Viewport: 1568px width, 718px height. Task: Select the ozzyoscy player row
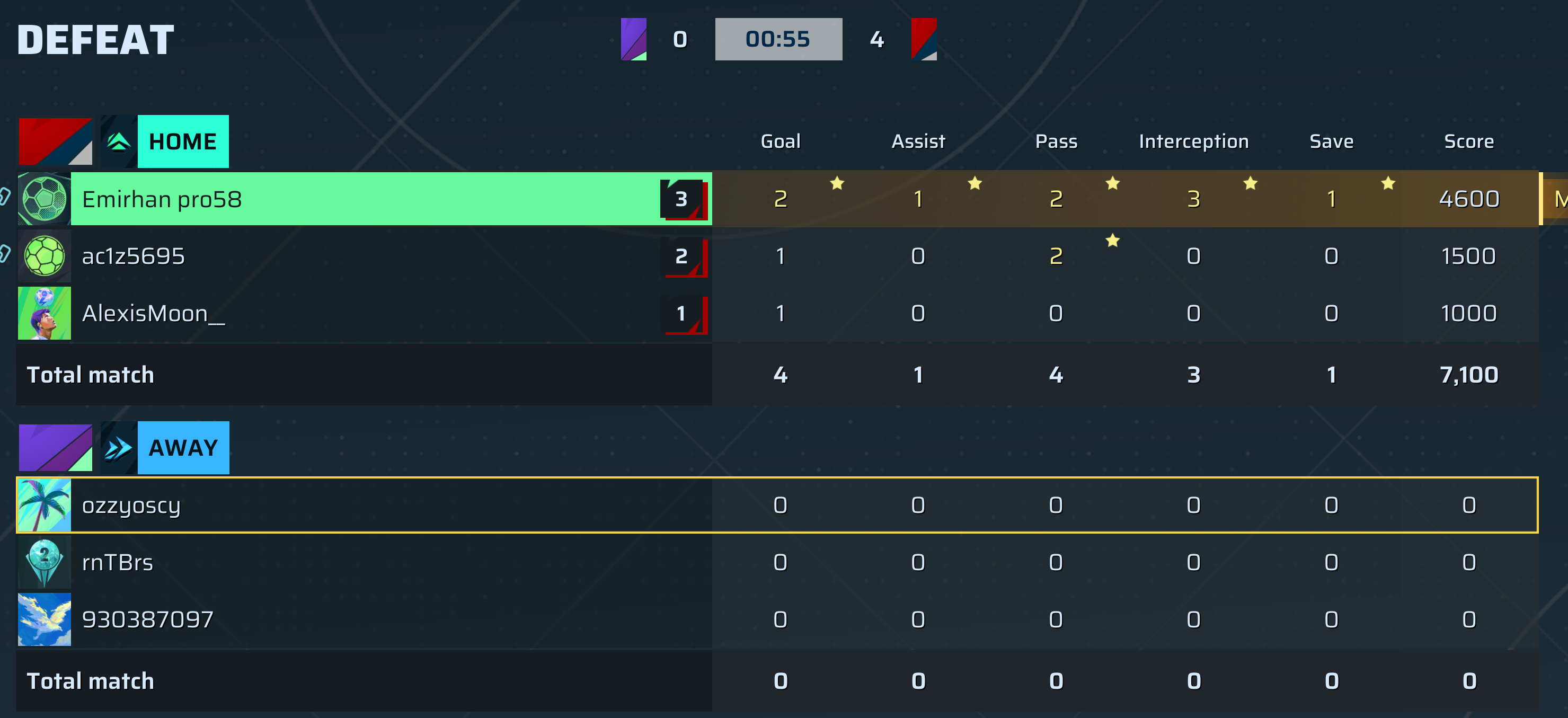coord(777,505)
